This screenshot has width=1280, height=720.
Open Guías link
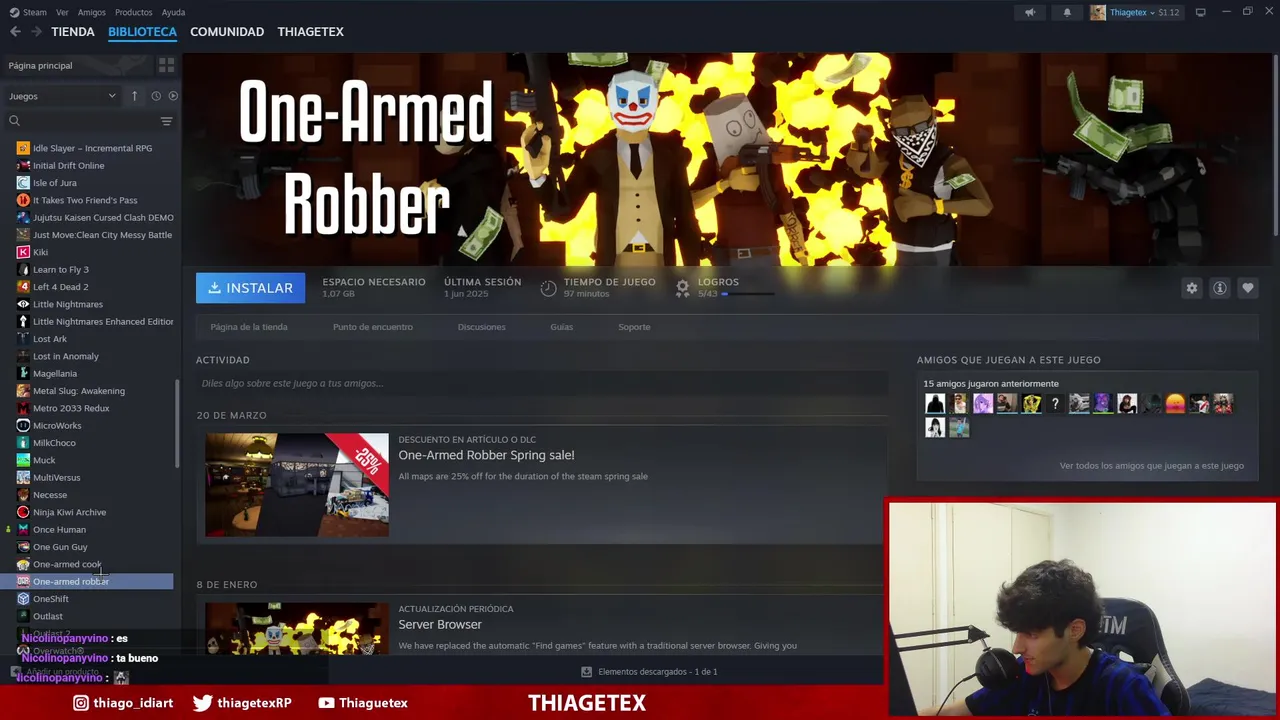tap(562, 327)
